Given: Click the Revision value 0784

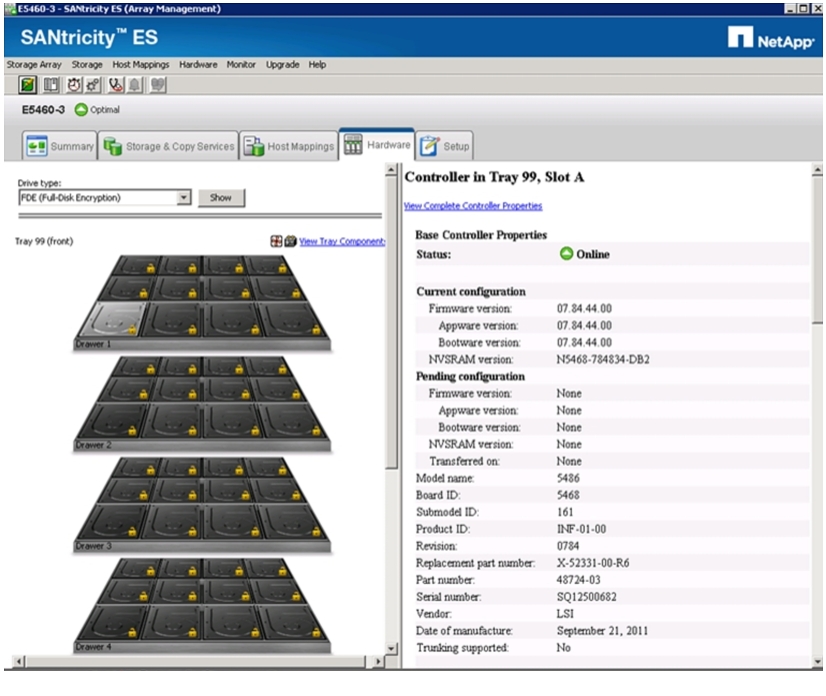Looking at the screenshot, I should 568,546.
